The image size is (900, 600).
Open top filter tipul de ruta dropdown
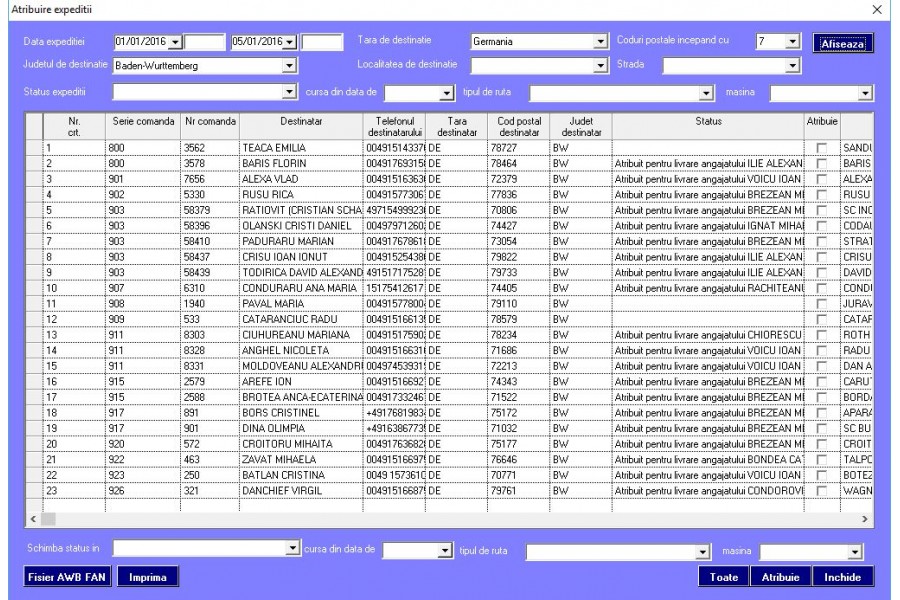click(x=706, y=93)
